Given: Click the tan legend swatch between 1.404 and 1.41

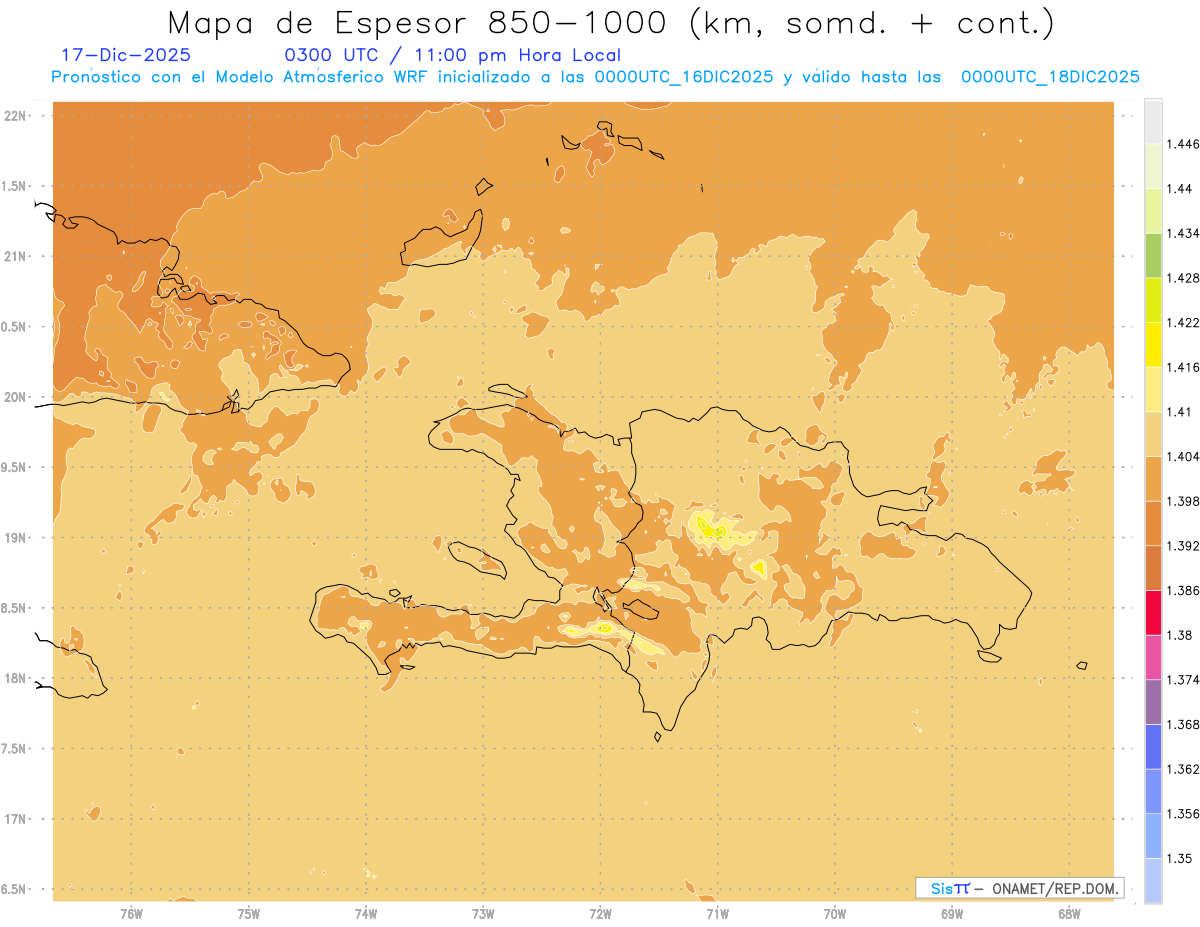Looking at the screenshot, I should (1153, 434).
